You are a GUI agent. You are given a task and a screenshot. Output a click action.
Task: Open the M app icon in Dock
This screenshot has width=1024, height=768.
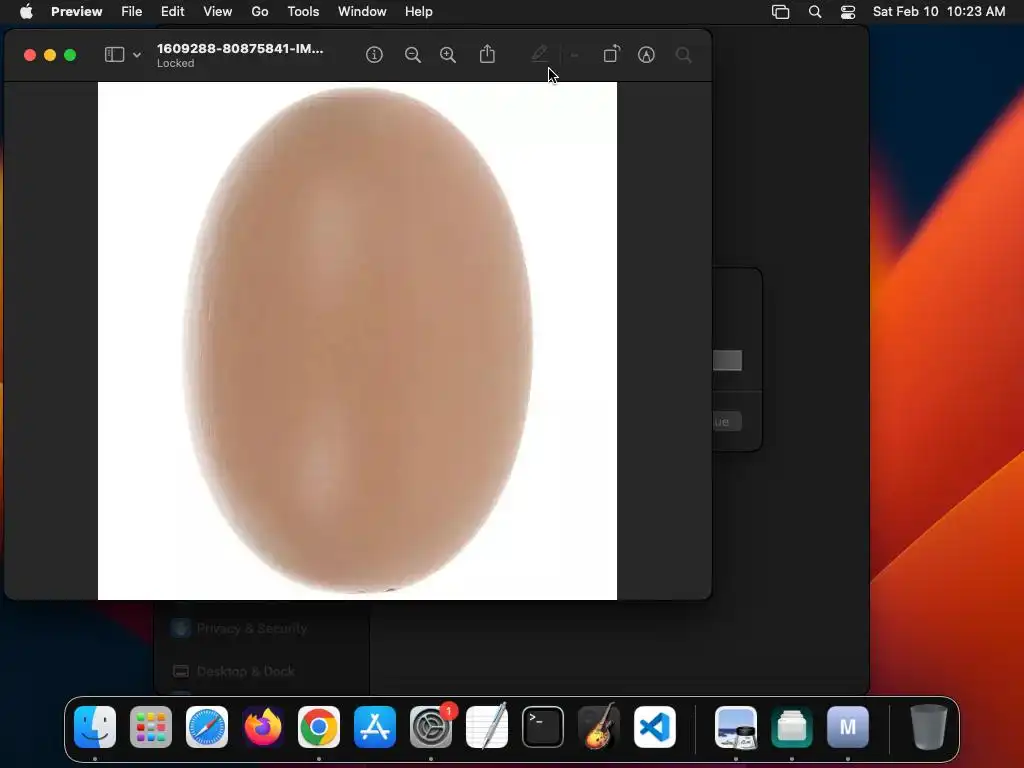(x=848, y=727)
